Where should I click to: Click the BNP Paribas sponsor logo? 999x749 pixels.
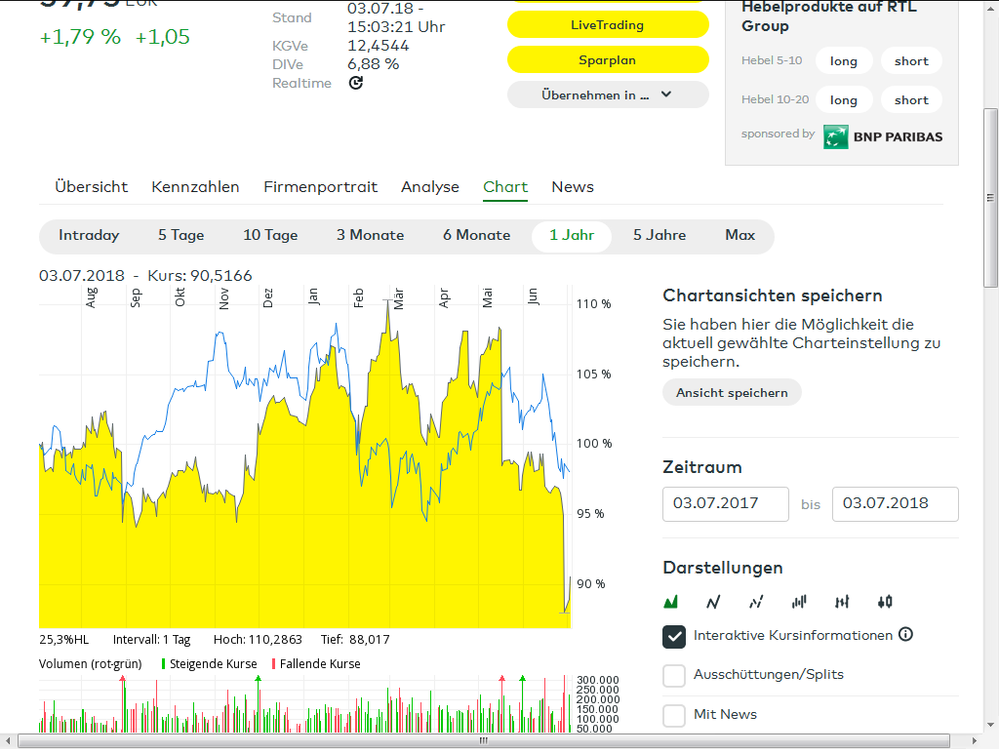(x=883, y=136)
